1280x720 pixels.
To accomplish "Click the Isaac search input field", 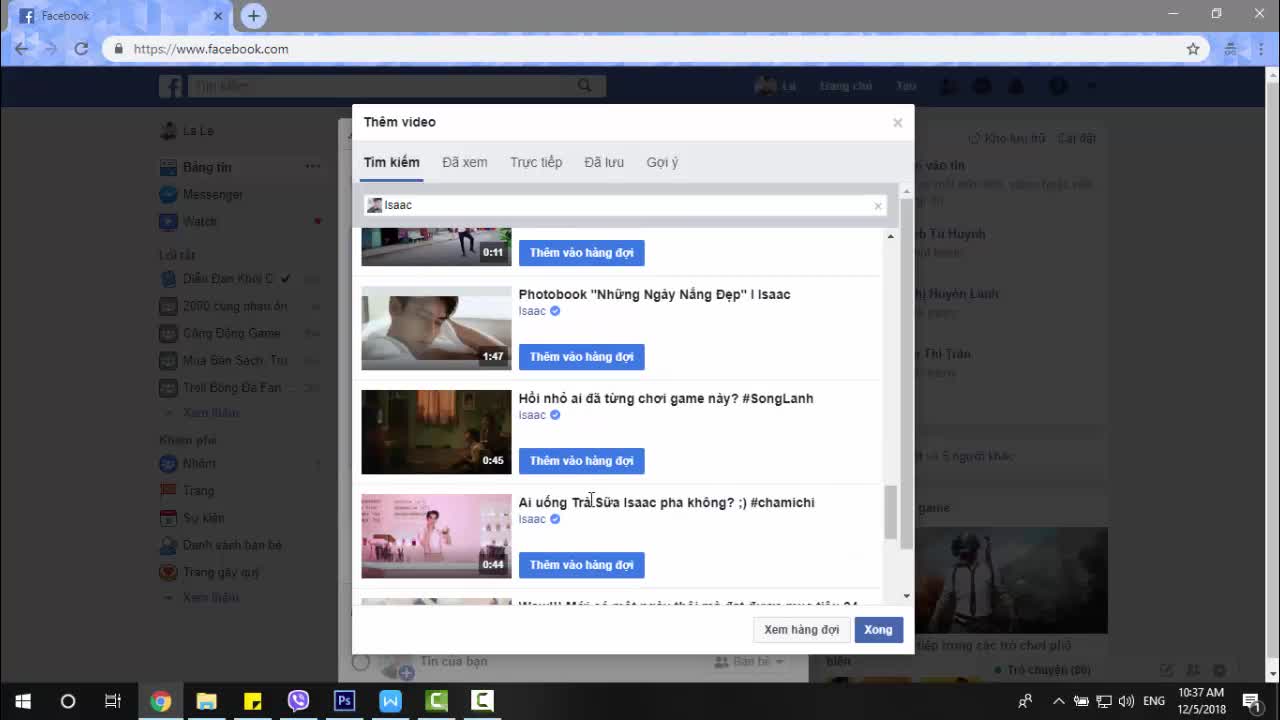I will tap(624, 205).
